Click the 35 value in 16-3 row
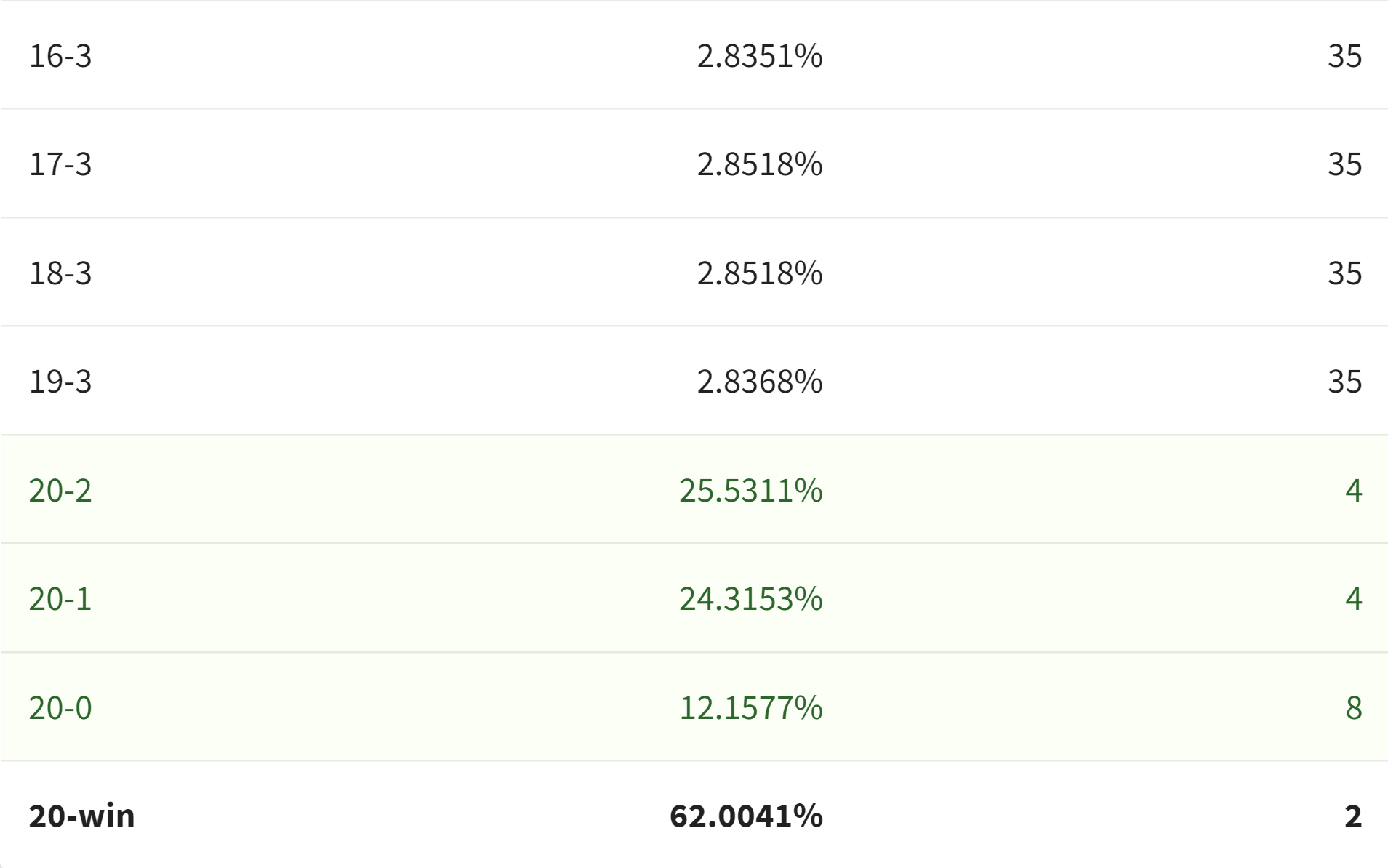Viewport: 1388px width, 868px height. tap(1344, 56)
